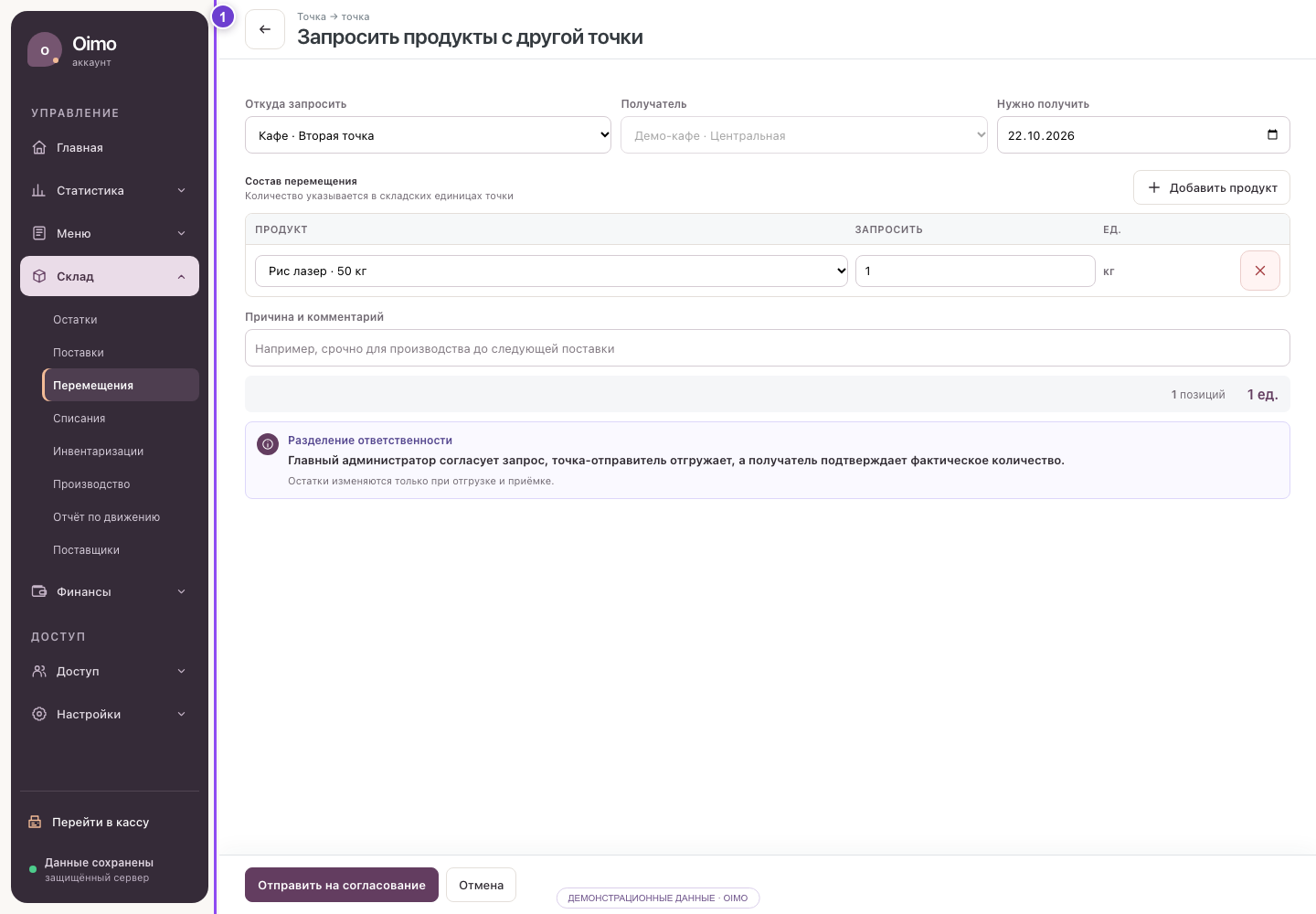Click the cash register icon
This screenshot has height=914, width=1316.
pos(35,822)
